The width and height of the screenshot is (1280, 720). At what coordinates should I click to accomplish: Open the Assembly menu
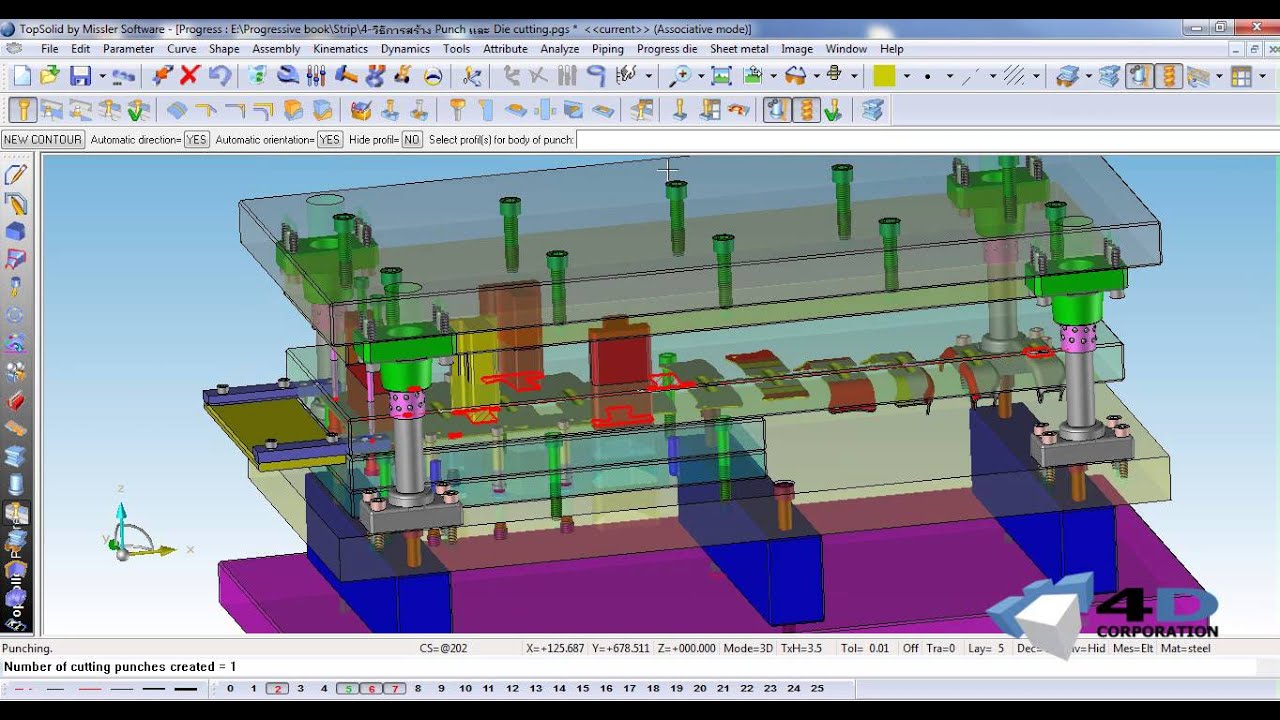point(276,48)
